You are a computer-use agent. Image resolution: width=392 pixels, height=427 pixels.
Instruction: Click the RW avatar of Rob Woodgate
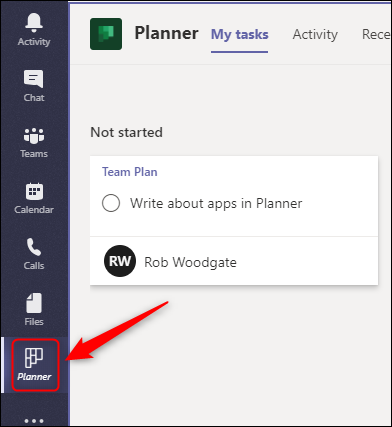(120, 261)
